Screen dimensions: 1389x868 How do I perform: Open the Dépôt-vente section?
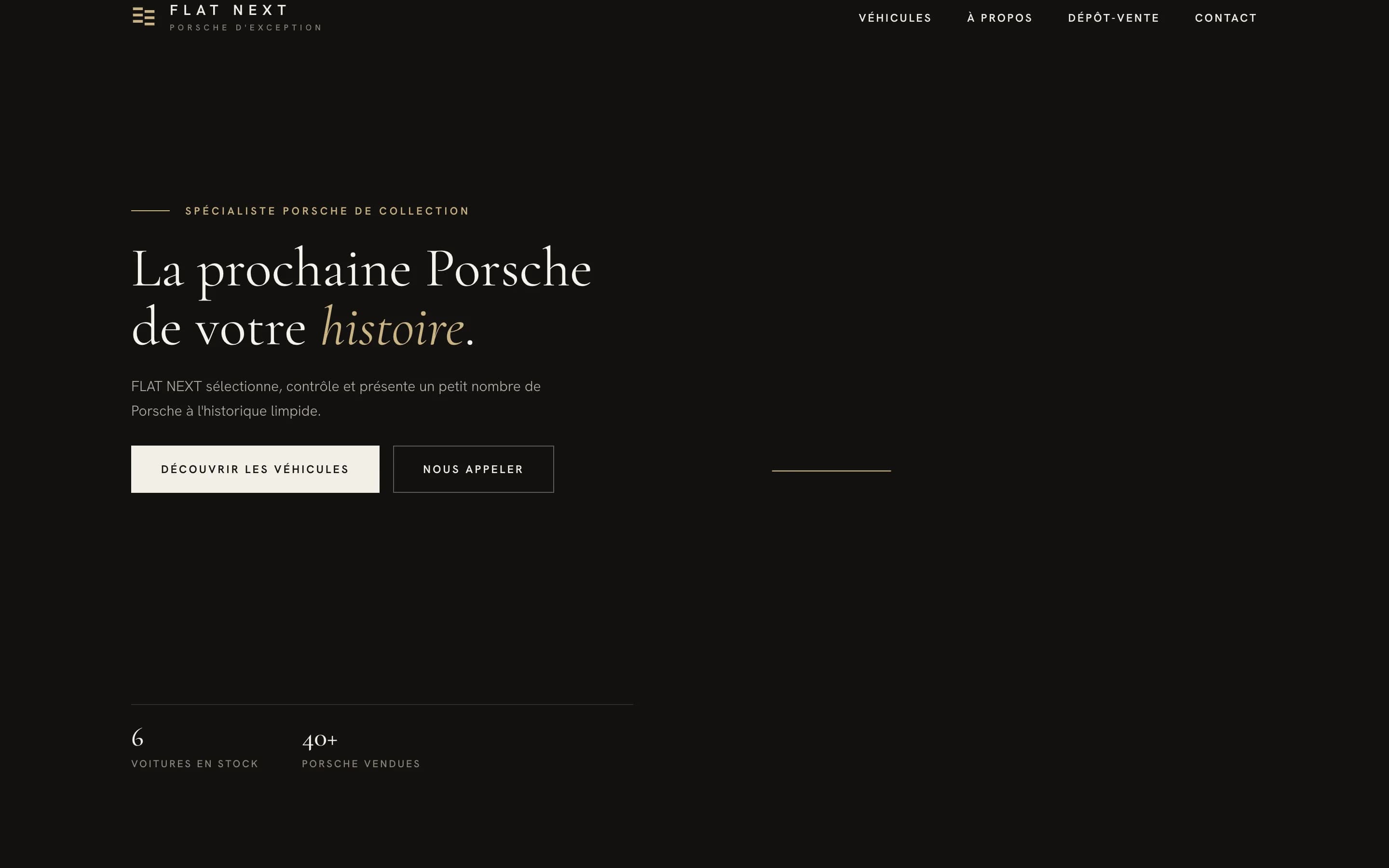pos(1114,18)
